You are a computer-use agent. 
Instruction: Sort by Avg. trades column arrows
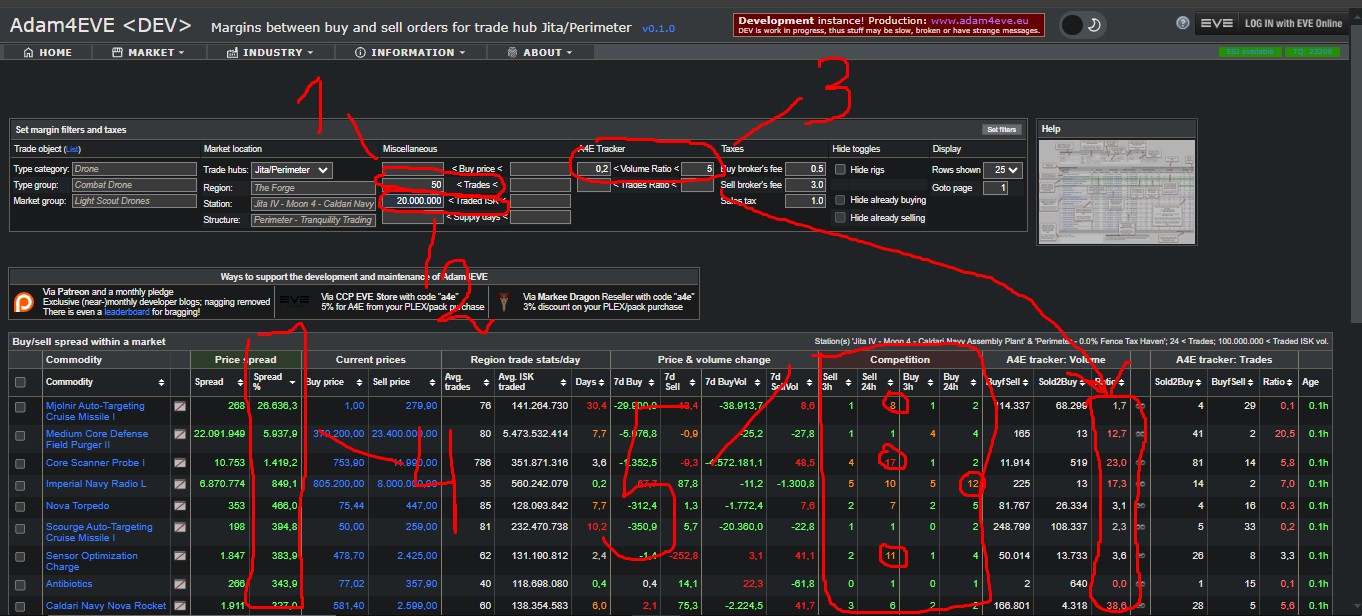[x=485, y=382]
